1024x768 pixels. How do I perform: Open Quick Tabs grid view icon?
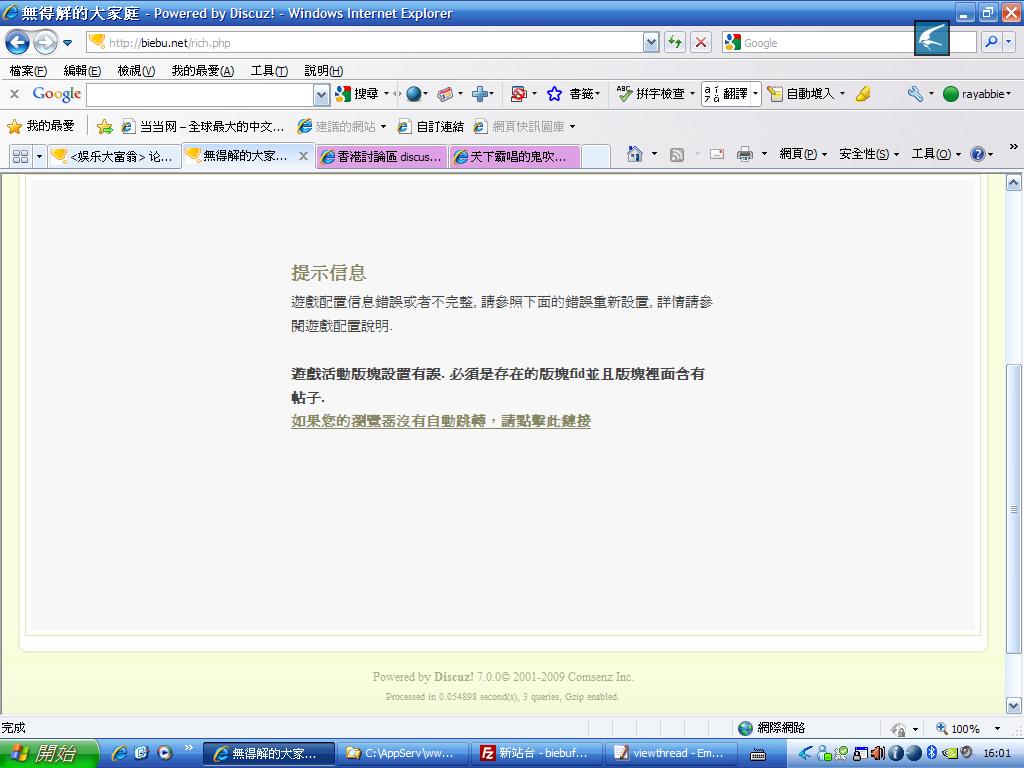tap(20, 156)
